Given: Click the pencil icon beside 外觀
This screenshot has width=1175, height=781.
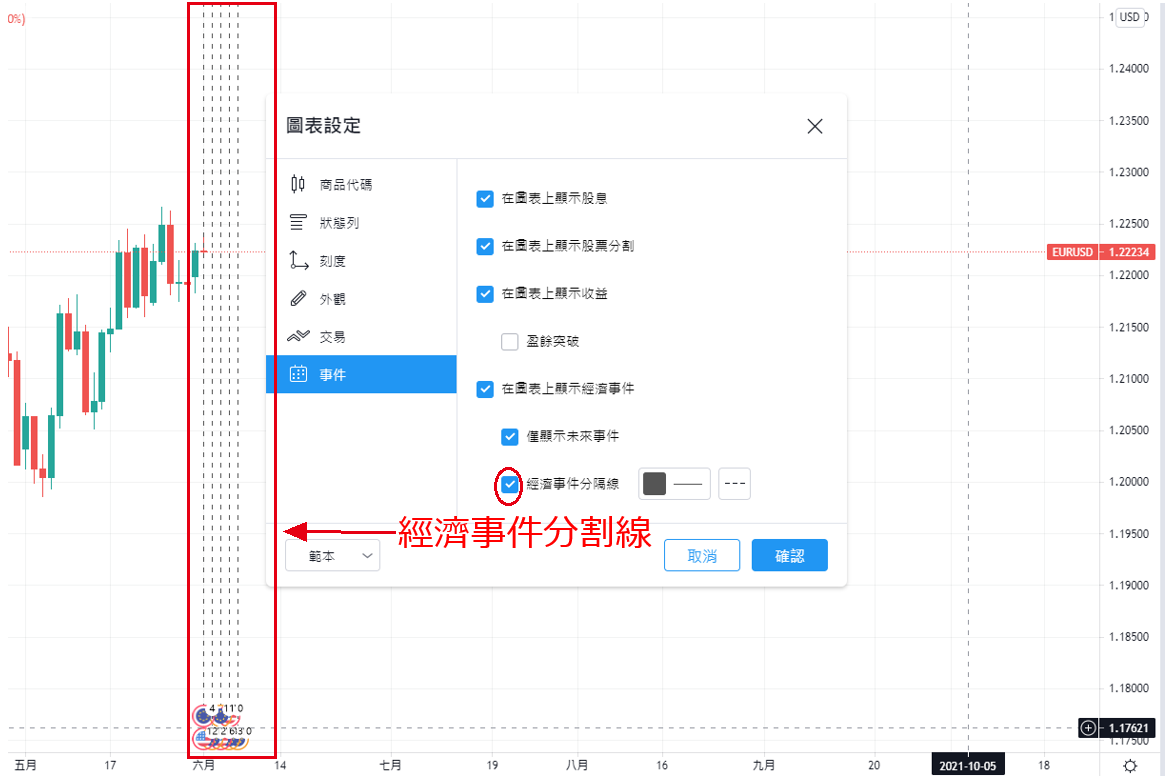Looking at the screenshot, I should [x=298, y=298].
